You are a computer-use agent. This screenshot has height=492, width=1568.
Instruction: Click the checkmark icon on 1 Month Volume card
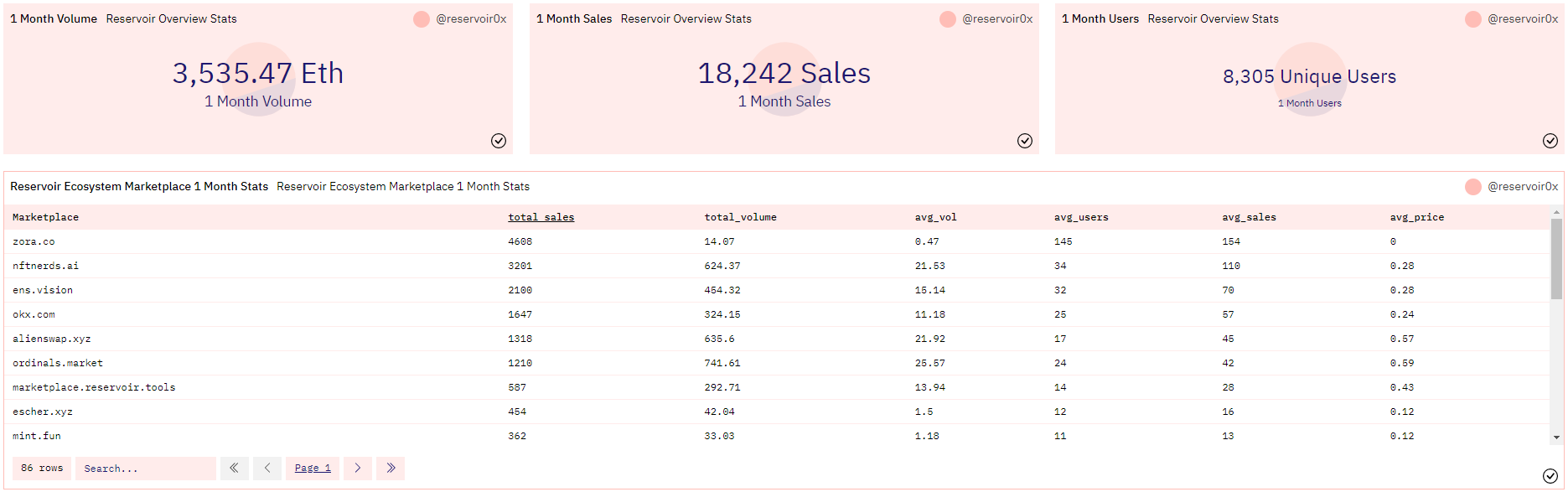pos(499,141)
